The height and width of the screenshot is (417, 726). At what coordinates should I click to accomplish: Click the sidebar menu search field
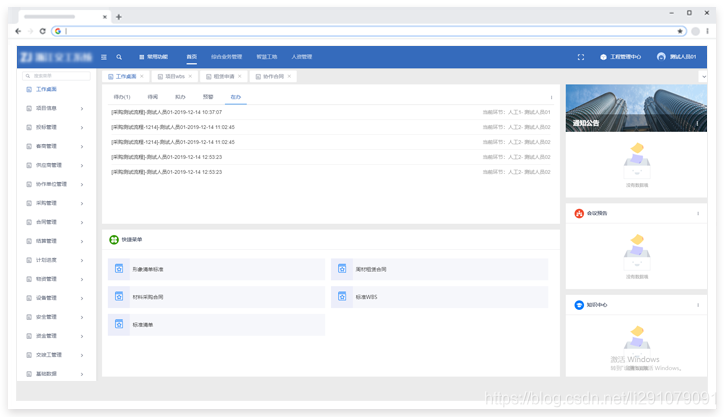(56, 76)
